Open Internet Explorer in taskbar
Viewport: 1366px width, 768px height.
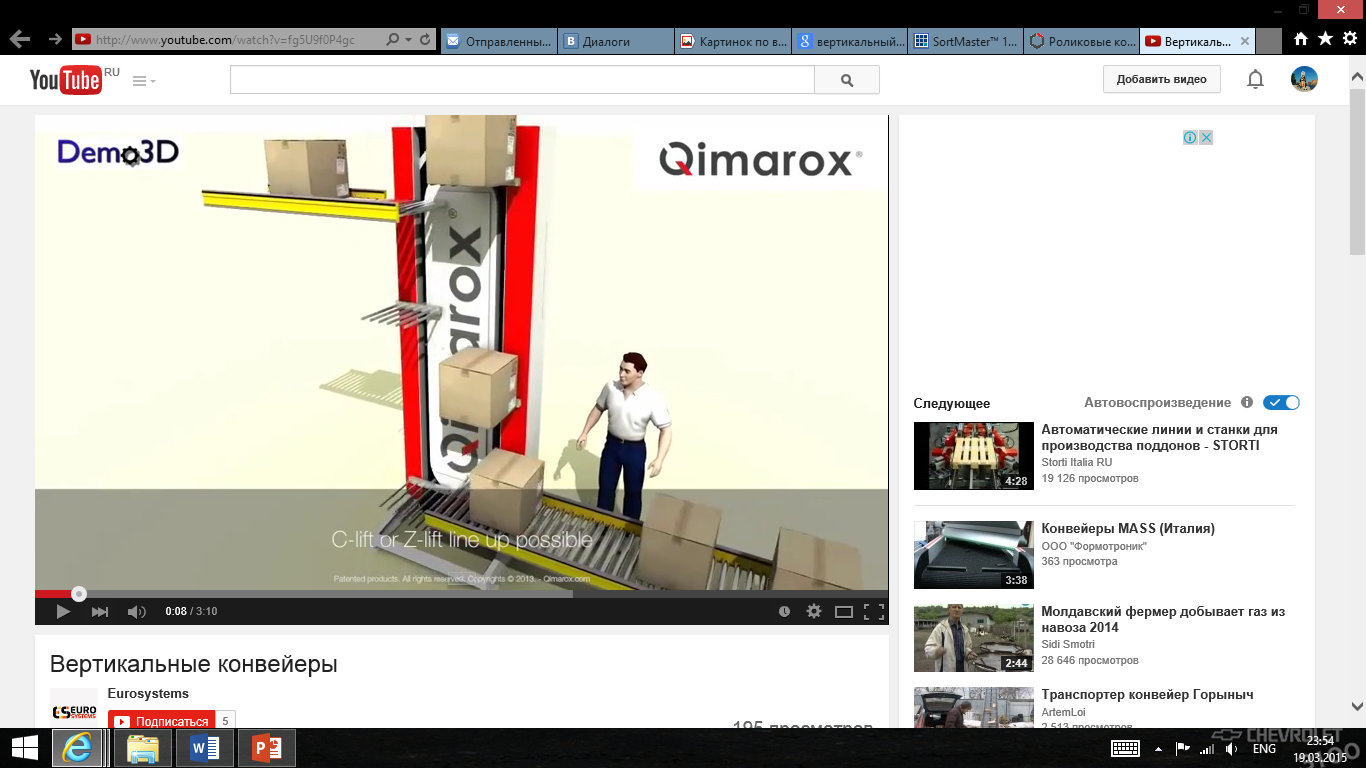coord(78,748)
